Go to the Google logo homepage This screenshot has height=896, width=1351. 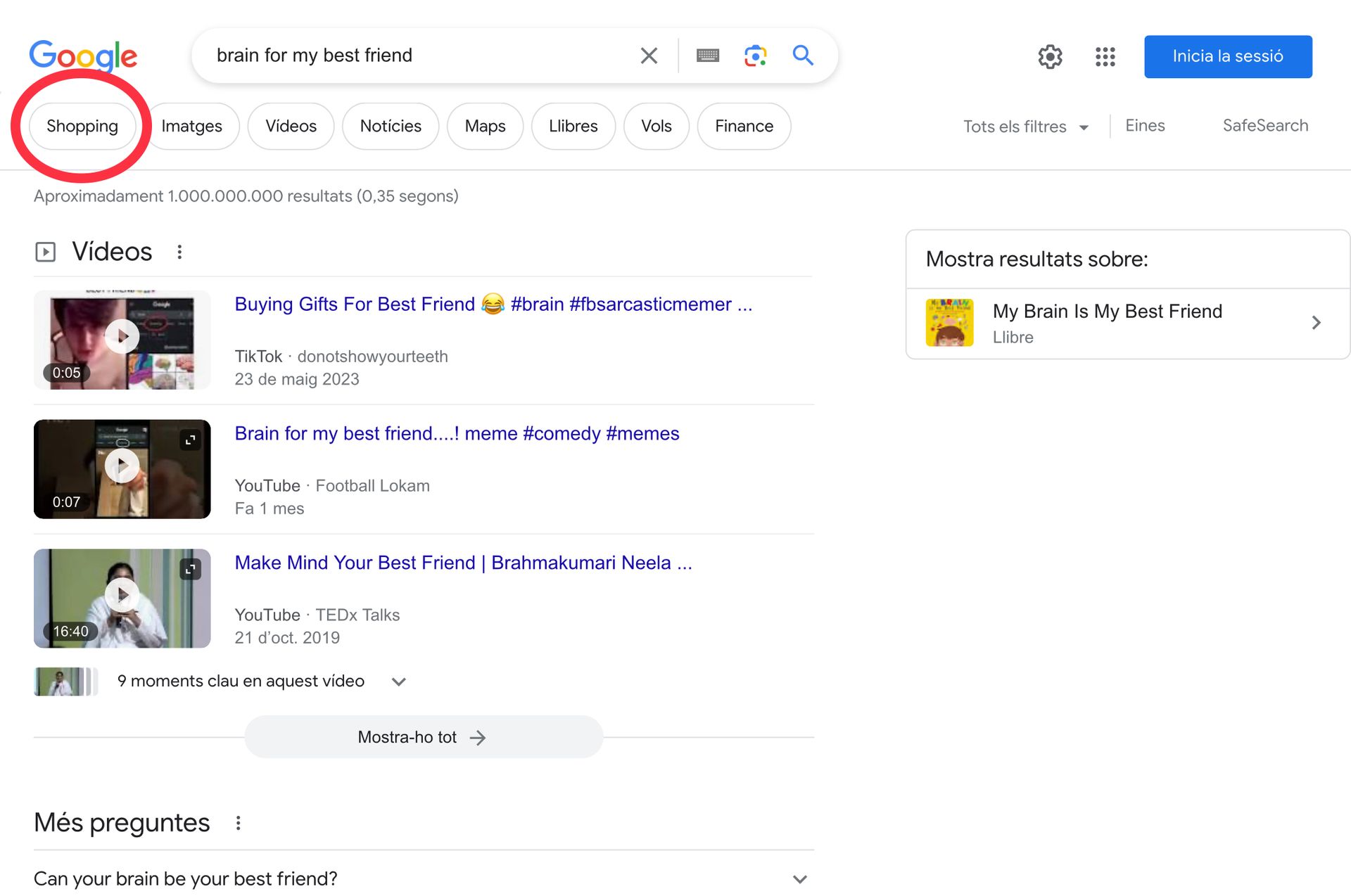[x=83, y=56]
